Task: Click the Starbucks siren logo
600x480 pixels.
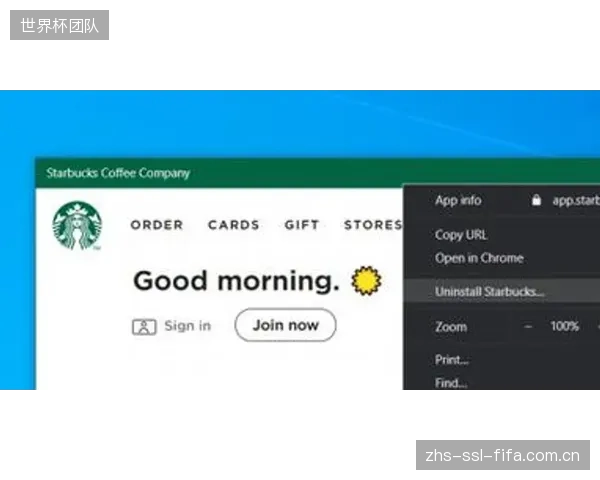Action: 77,225
